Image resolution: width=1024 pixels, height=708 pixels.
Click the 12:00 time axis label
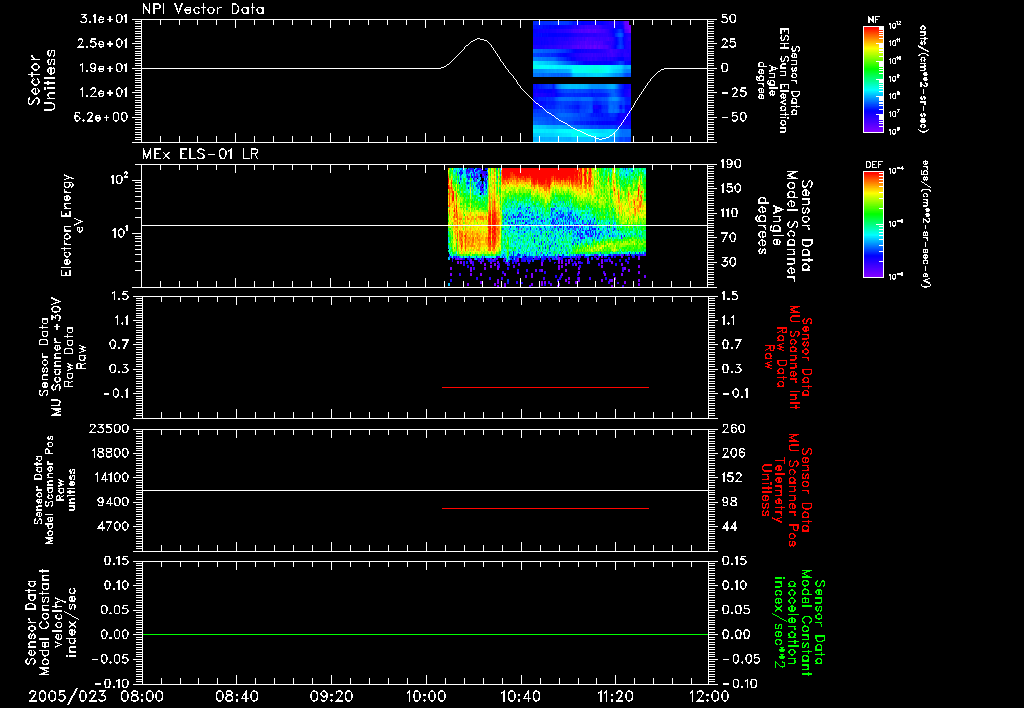point(709,696)
